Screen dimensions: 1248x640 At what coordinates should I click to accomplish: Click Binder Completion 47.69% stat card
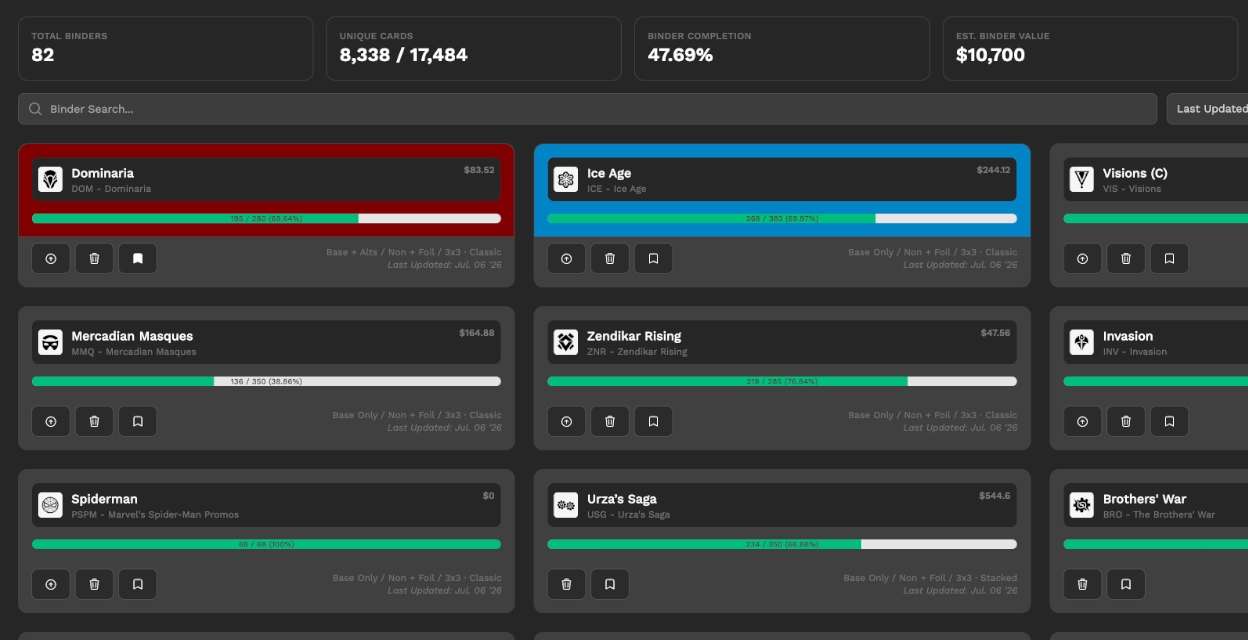tap(782, 48)
